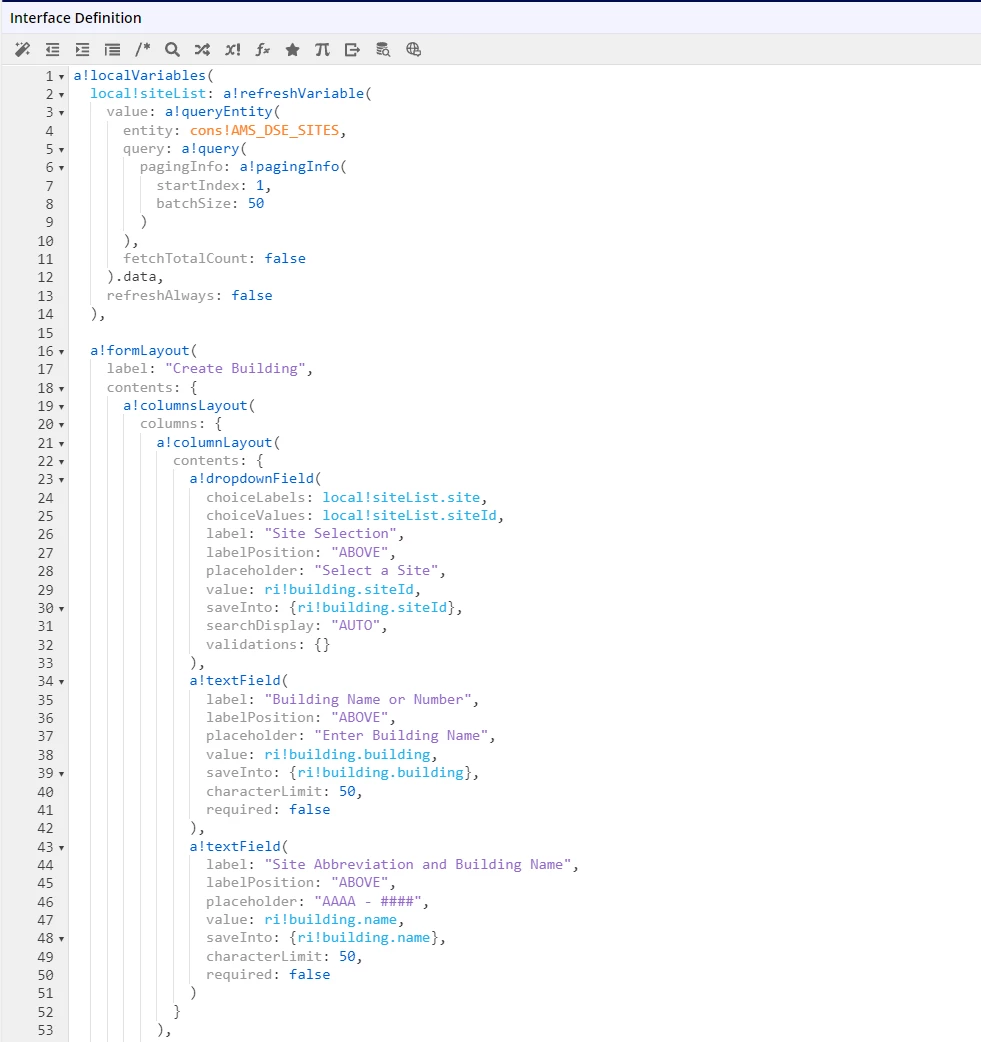The height and width of the screenshot is (1042, 981).
Task: Click line number 53 in gutter
Action: (45, 1031)
